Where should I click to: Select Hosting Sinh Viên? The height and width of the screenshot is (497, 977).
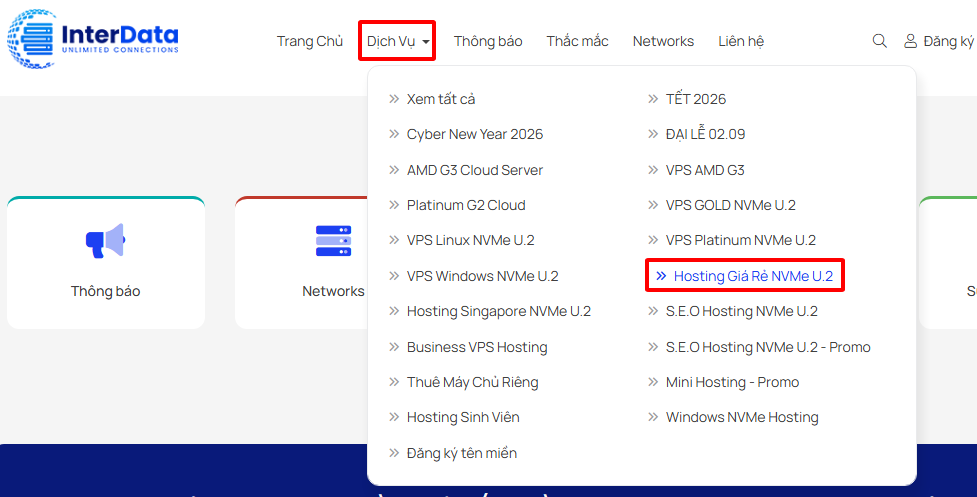click(463, 417)
